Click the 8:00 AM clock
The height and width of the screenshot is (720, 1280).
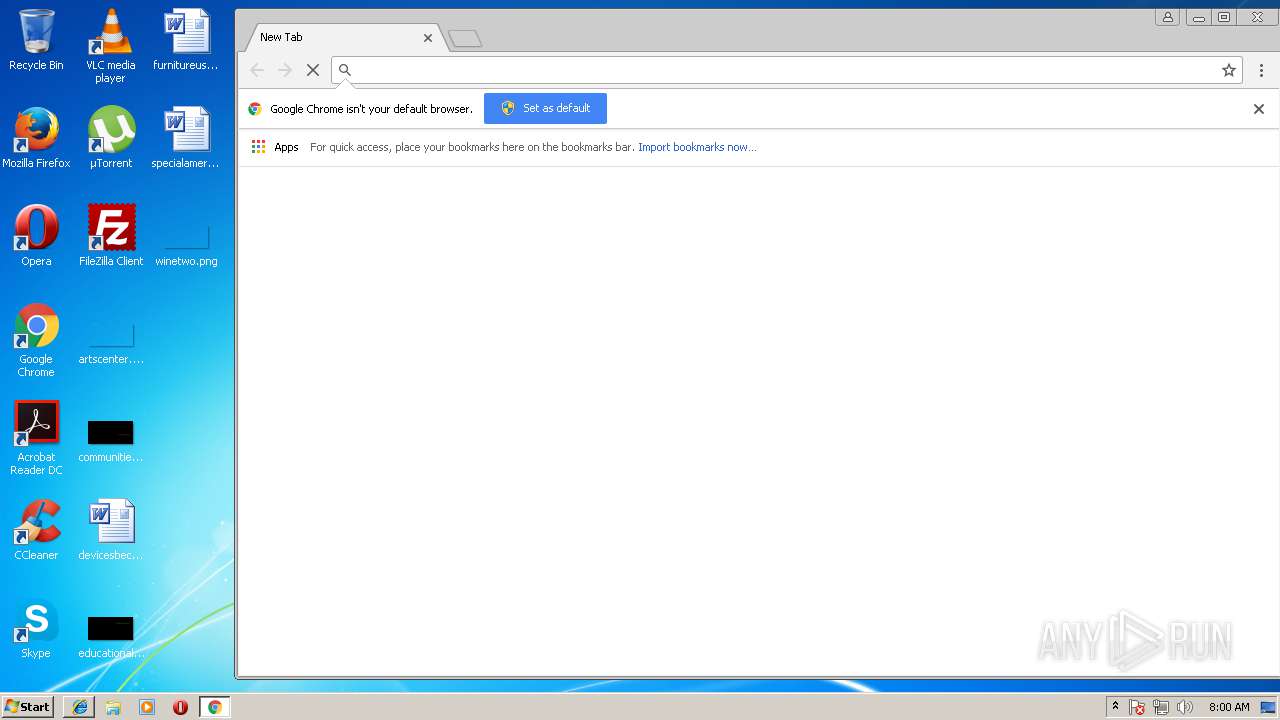[1229, 707]
